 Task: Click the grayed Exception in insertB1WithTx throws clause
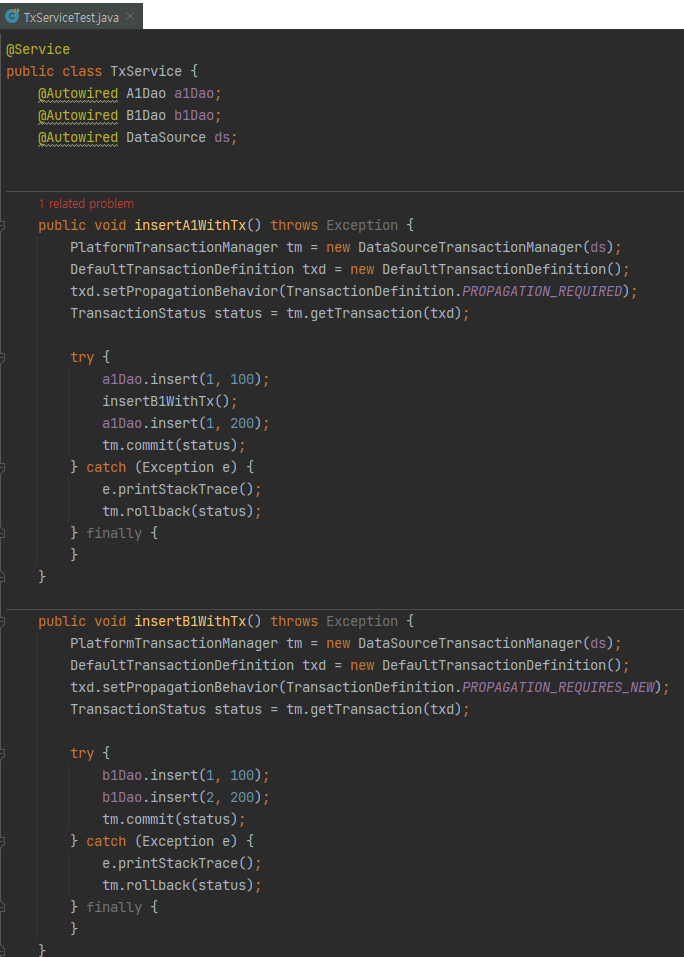[362, 621]
